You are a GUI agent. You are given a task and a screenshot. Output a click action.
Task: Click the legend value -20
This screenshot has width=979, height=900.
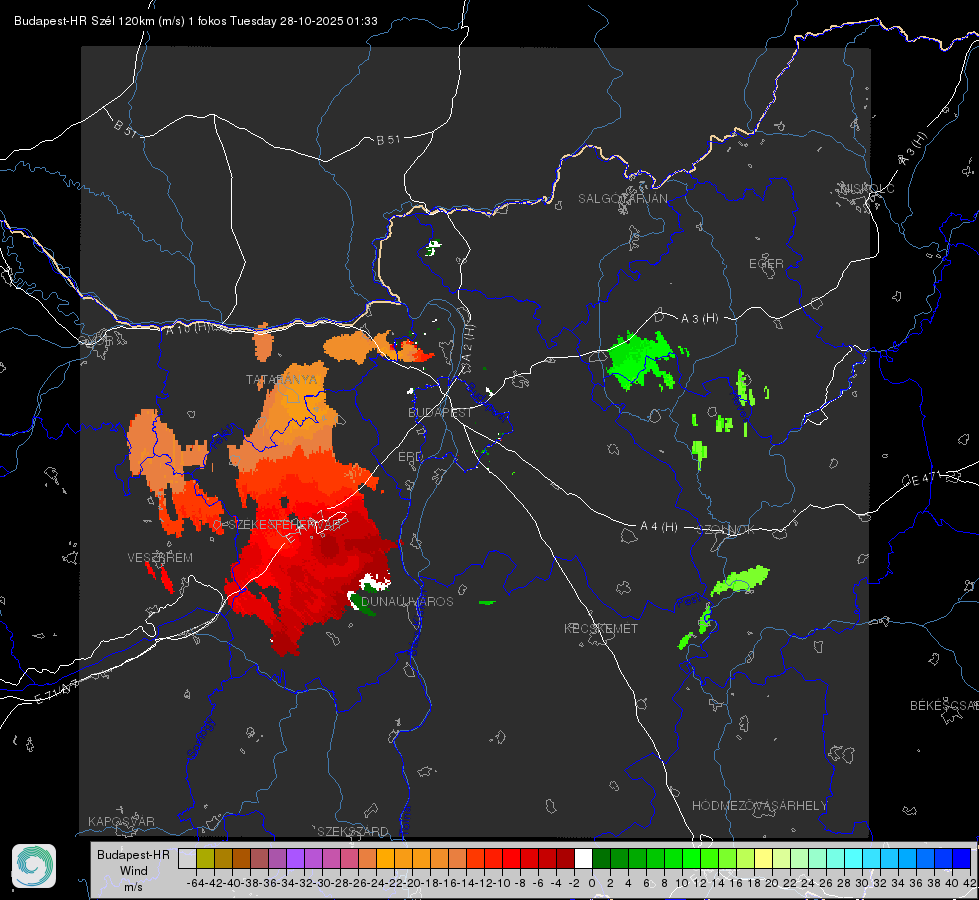coord(412,883)
